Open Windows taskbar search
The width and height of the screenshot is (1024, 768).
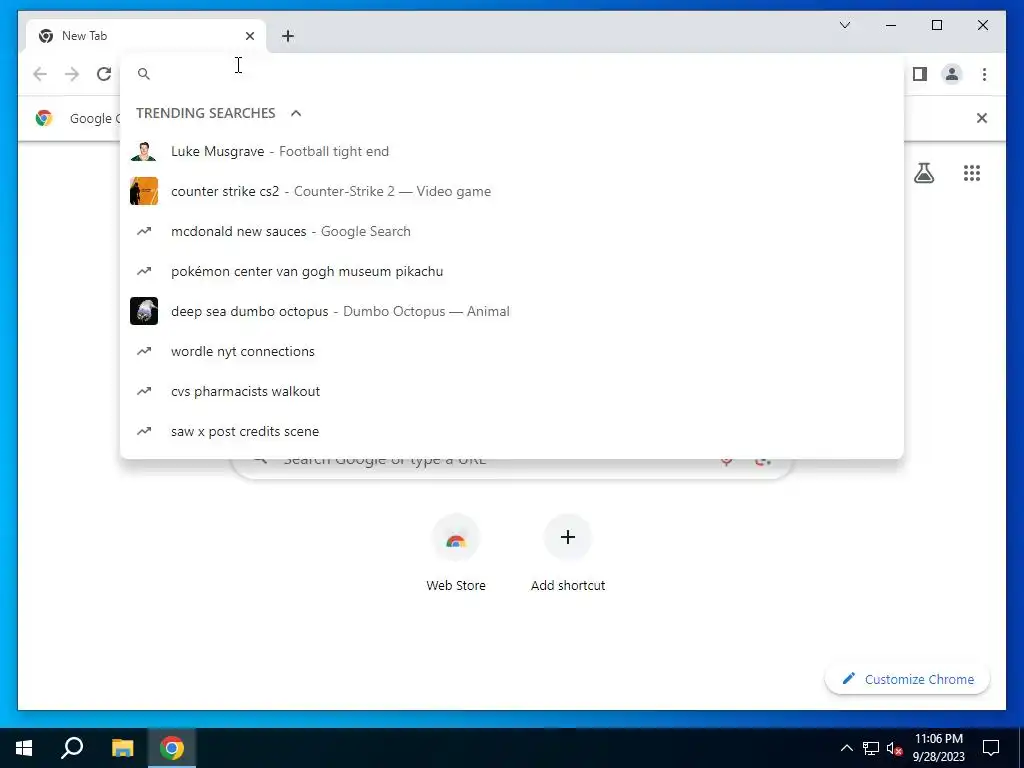point(72,748)
